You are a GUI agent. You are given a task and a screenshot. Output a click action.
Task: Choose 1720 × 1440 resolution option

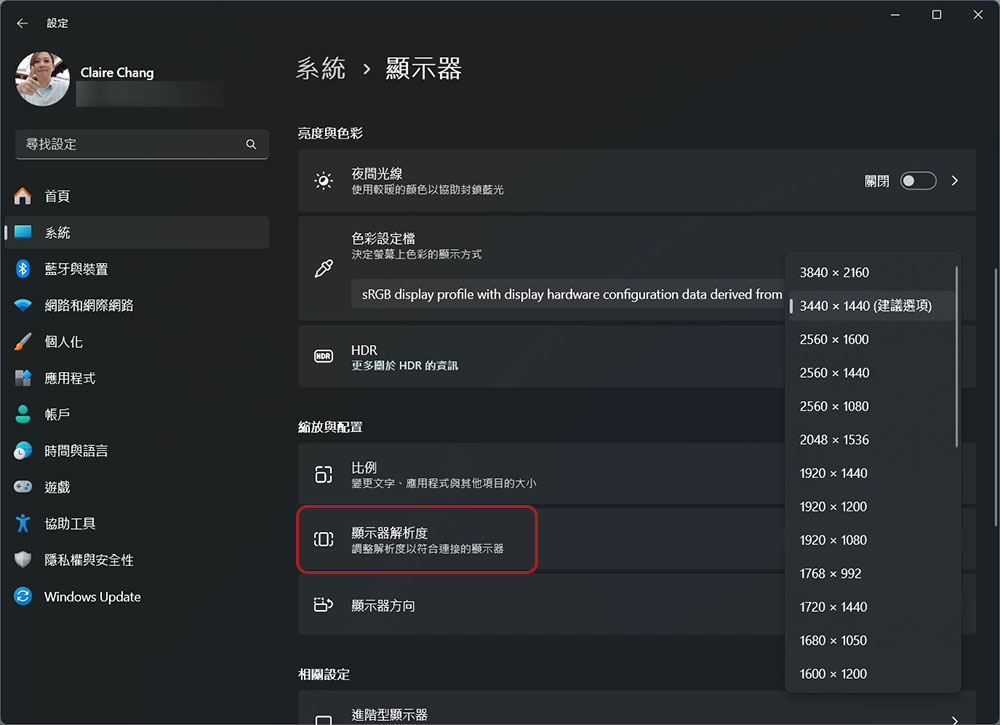coord(871,607)
